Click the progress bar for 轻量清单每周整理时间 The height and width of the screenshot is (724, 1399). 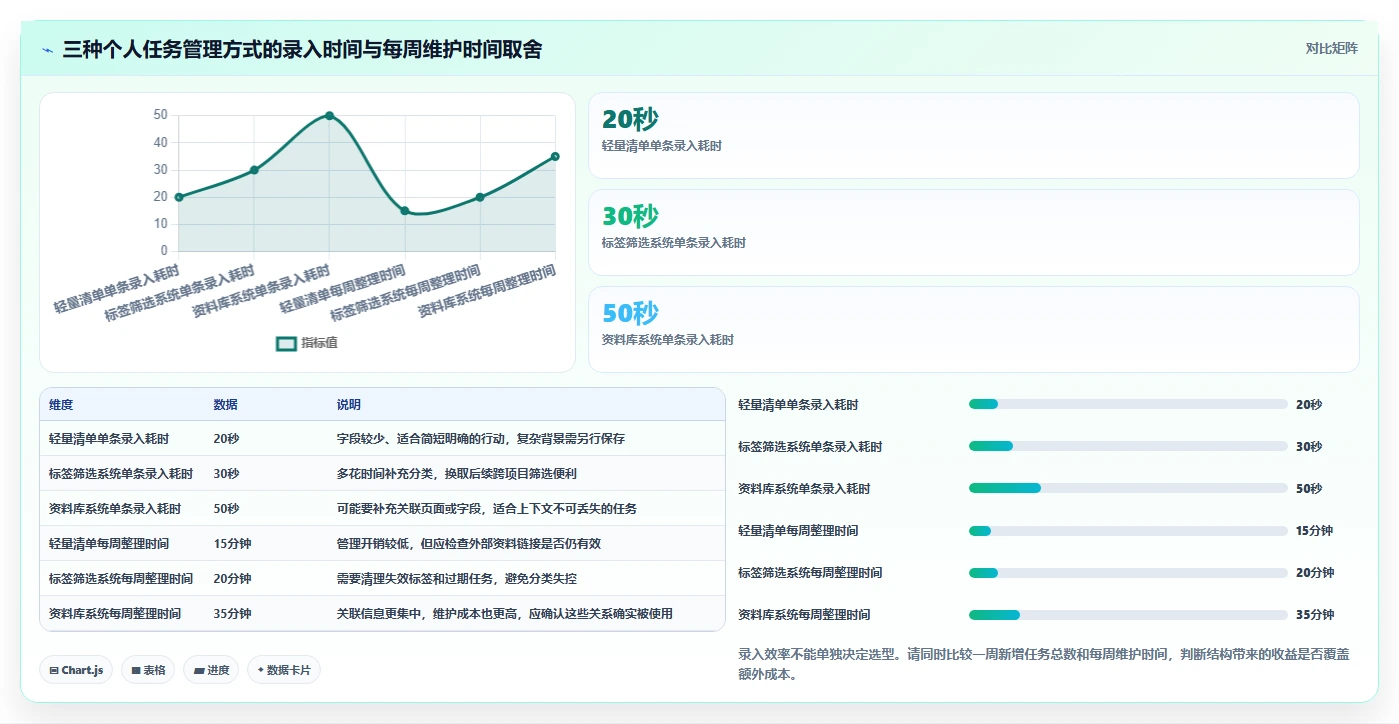click(x=1128, y=530)
